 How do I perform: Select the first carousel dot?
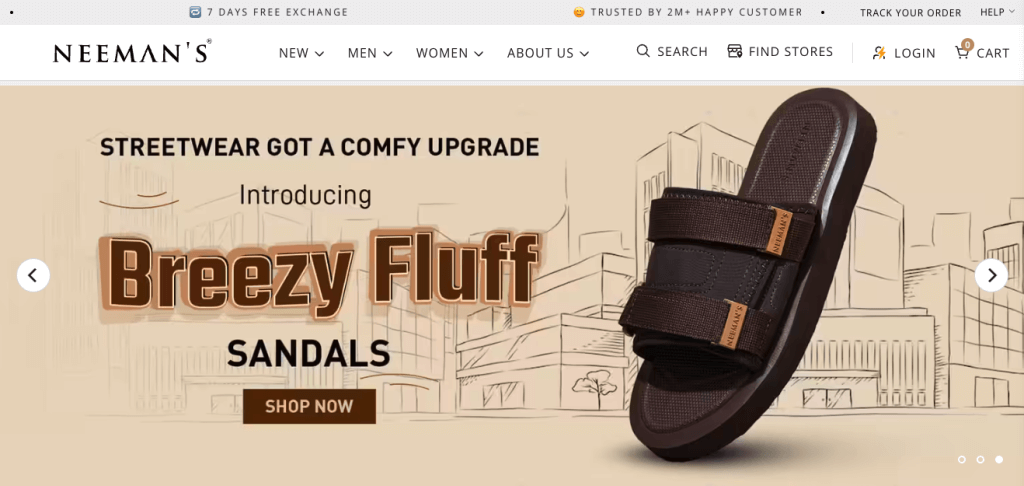[x=961, y=459]
